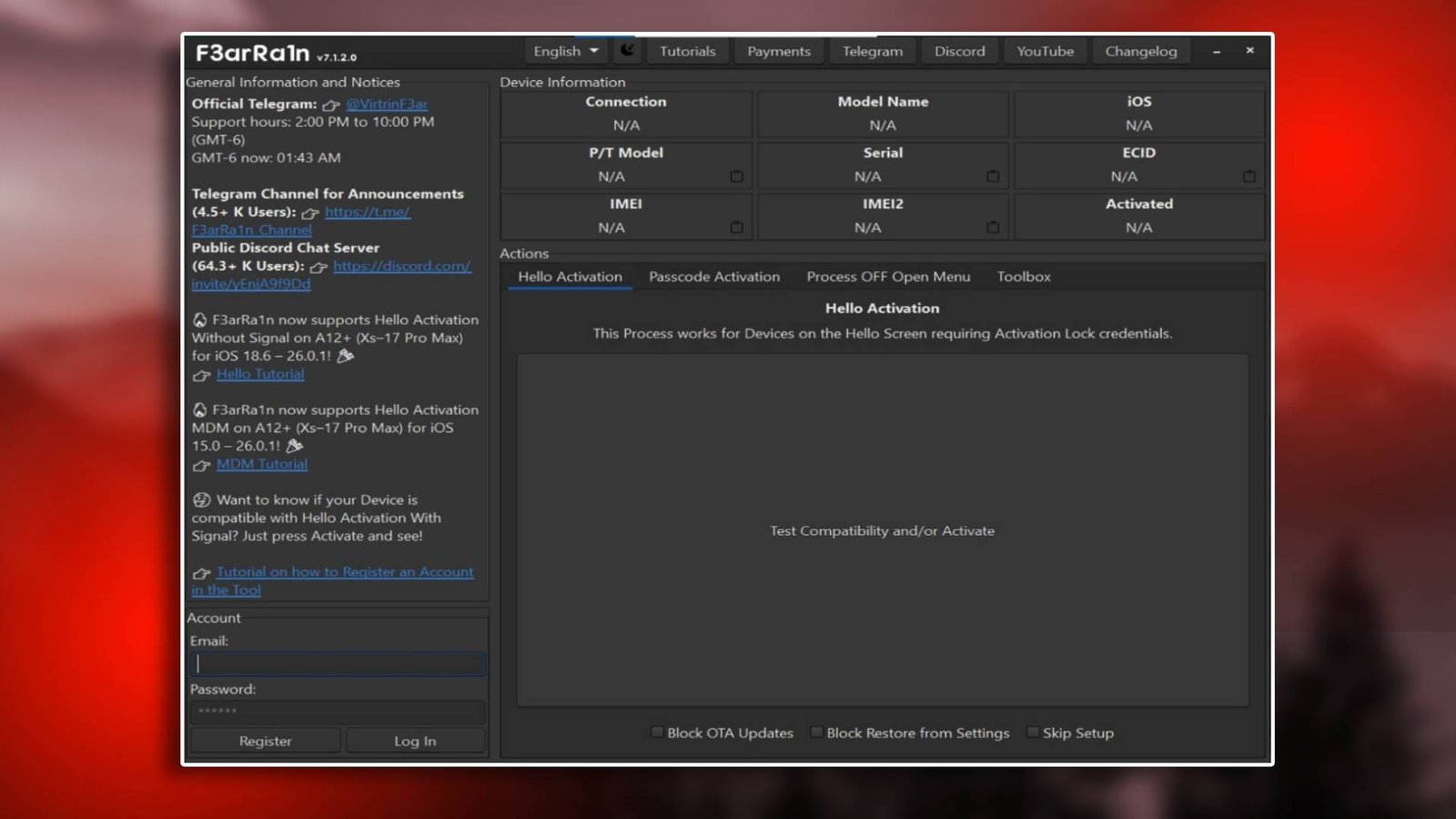The height and width of the screenshot is (819, 1456).
Task: Copy the IMEI2 value using the clipboard icon
Action: [991, 227]
